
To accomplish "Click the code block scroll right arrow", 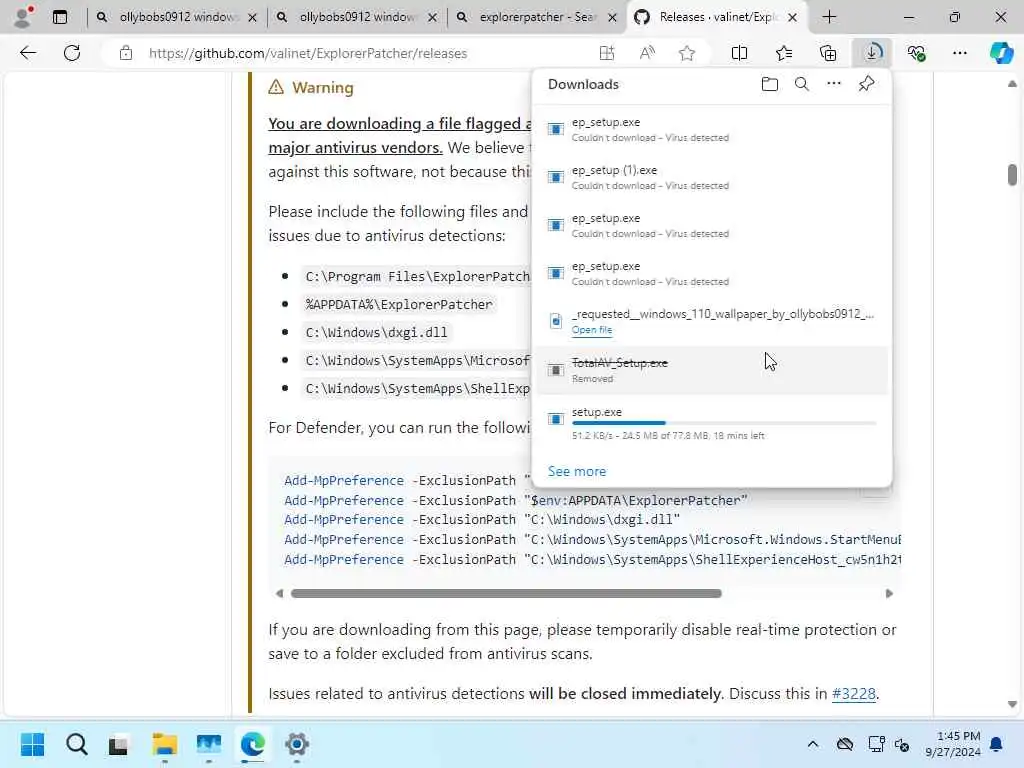I will tap(889, 593).
